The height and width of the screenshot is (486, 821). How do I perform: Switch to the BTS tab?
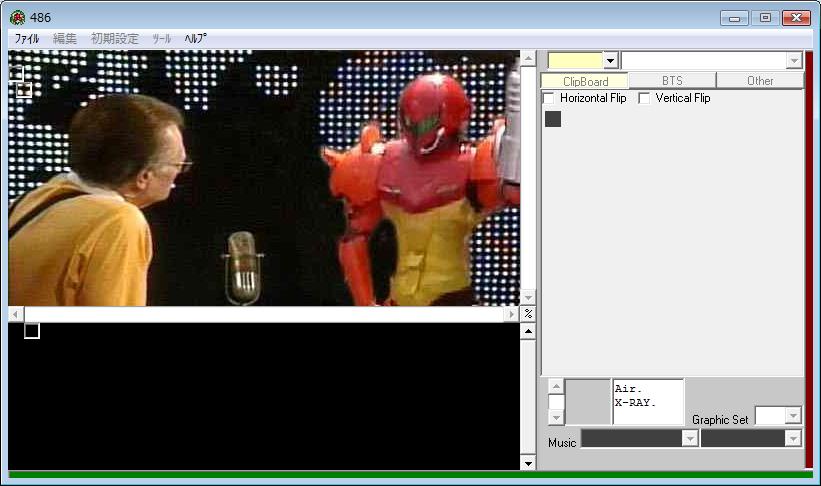(672, 81)
